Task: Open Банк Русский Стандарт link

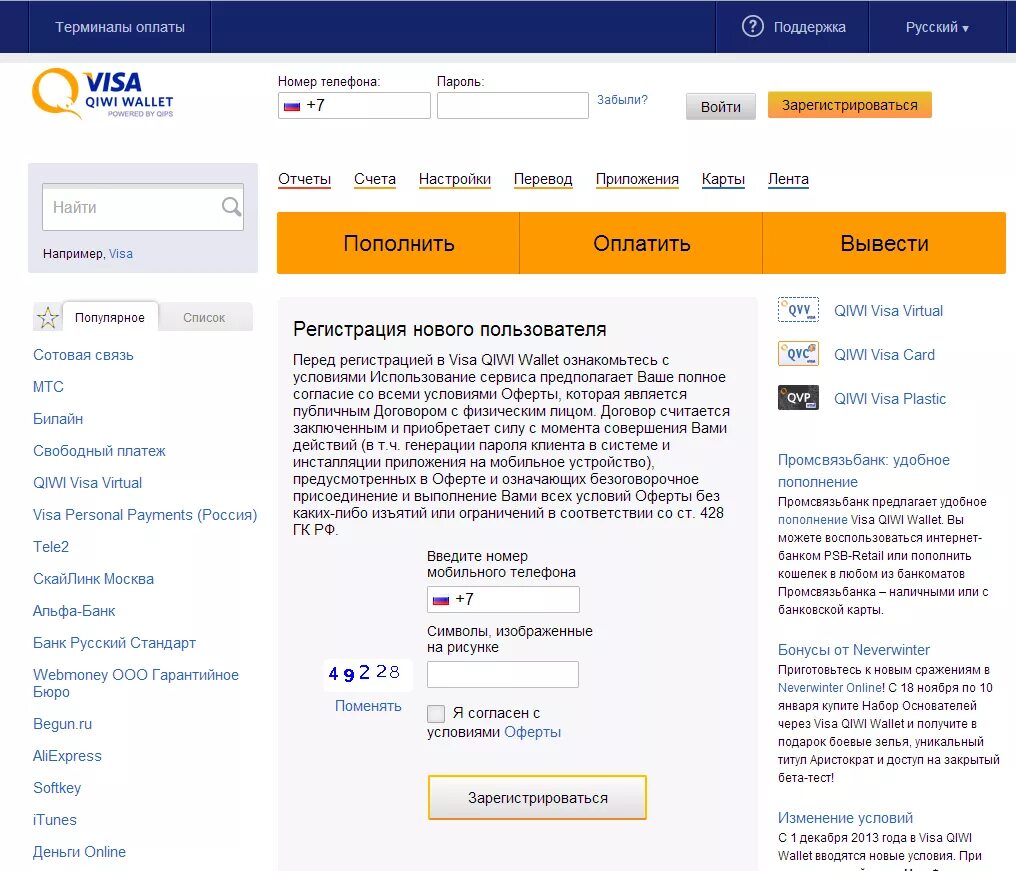Action: (114, 643)
